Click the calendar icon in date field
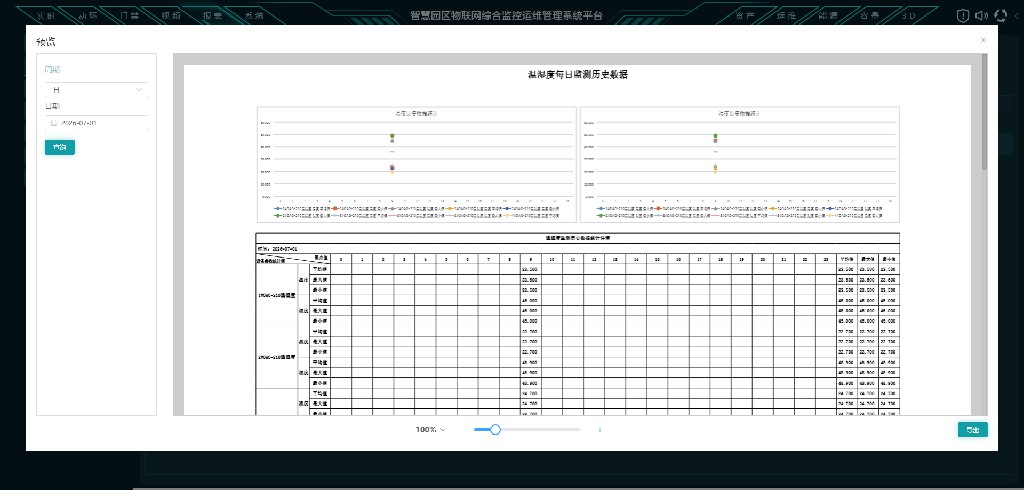 [x=54, y=123]
